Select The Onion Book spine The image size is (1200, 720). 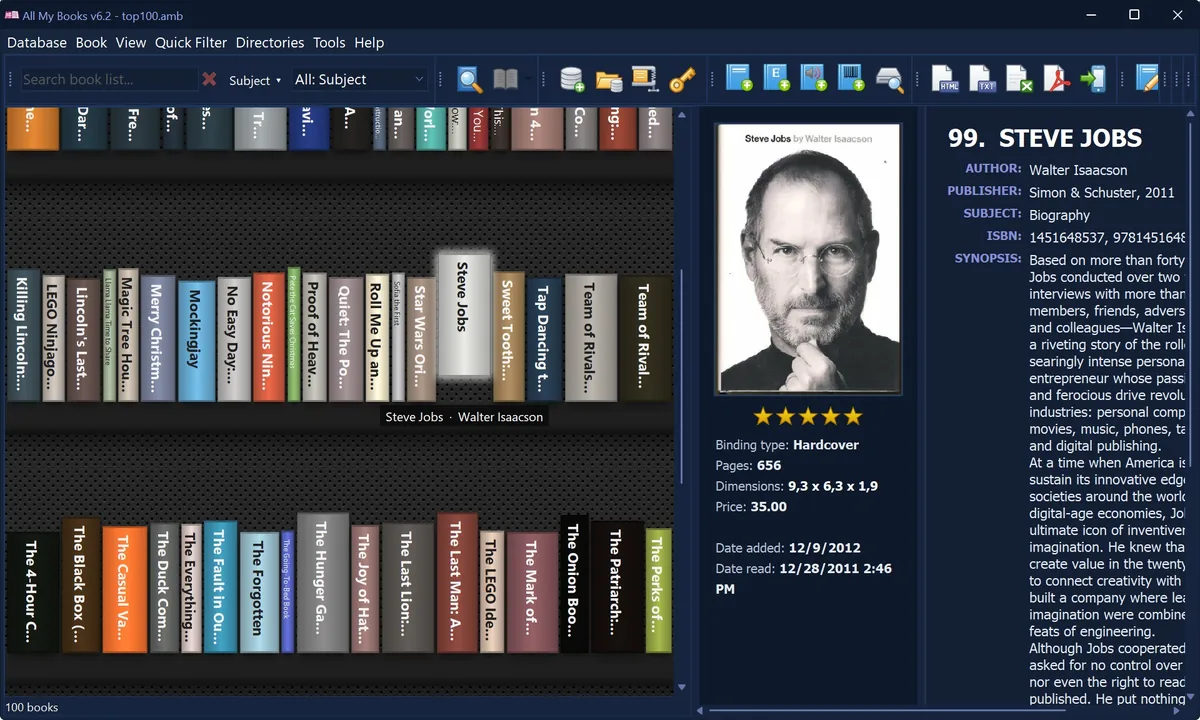573,584
